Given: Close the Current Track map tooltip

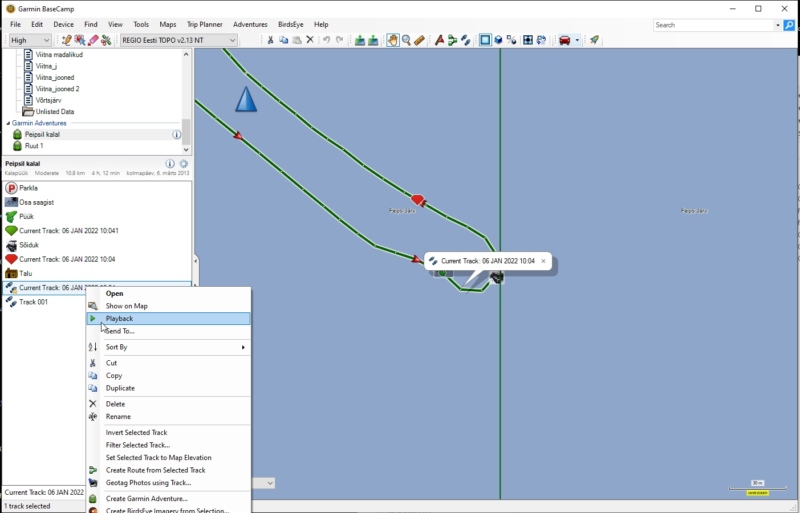Looking at the screenshot, I should (x=543, y=261).
